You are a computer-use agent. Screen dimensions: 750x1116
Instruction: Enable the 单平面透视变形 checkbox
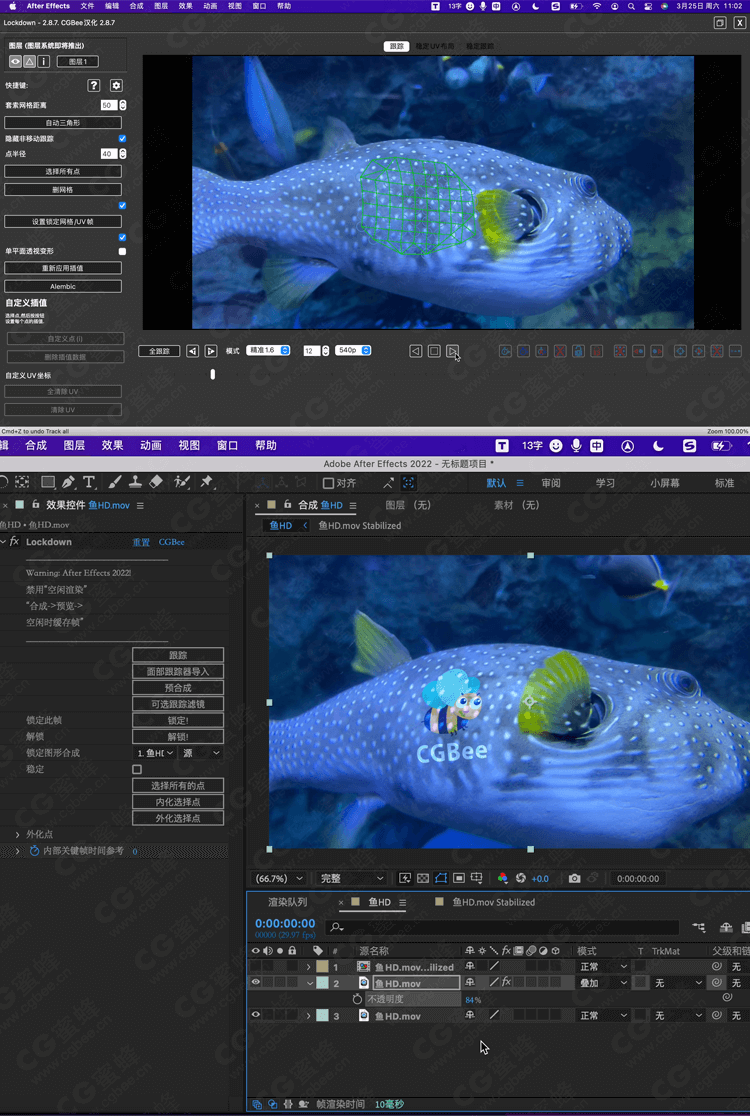tap(122, 251)
